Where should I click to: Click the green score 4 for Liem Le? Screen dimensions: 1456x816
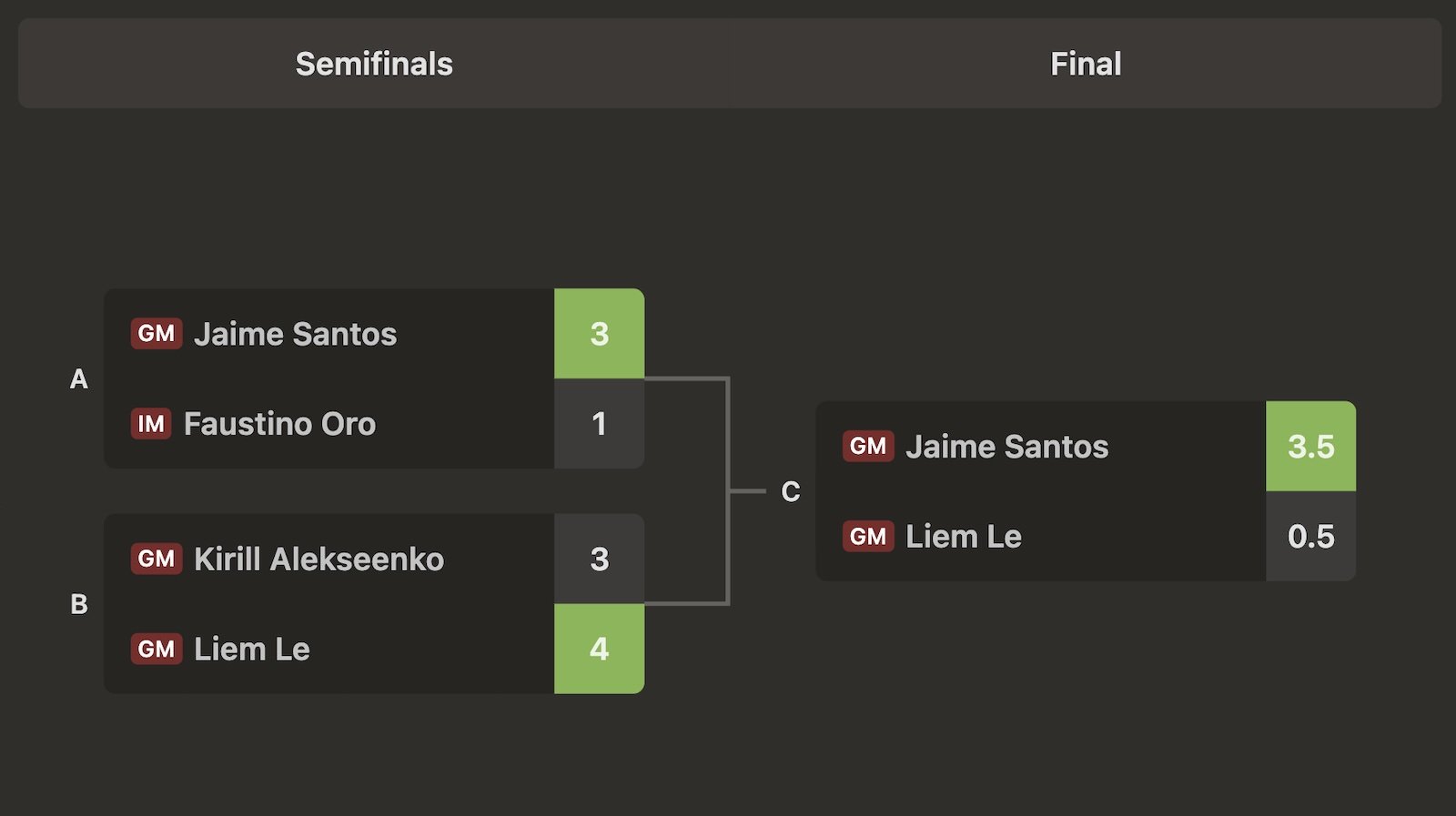click(x=599, y=649)
